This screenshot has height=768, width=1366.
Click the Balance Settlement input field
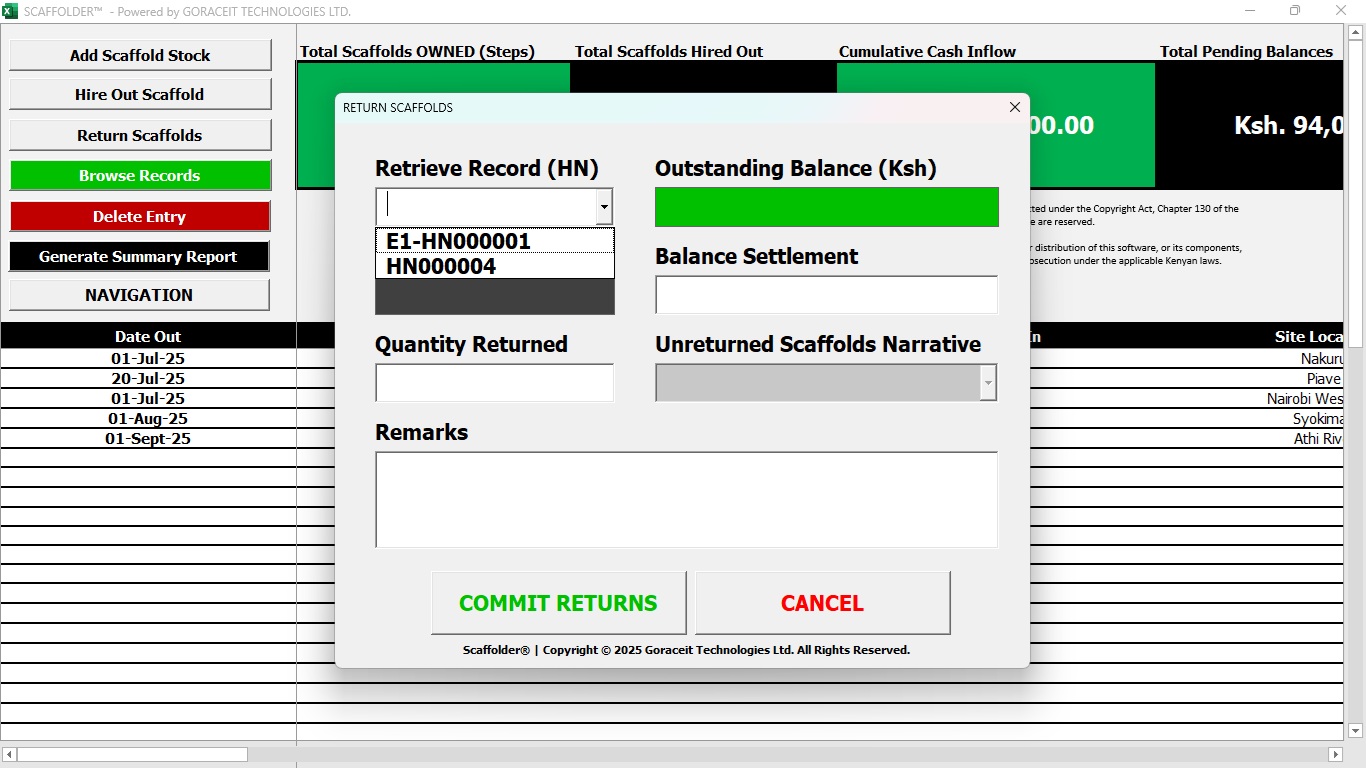pos(826,295)
